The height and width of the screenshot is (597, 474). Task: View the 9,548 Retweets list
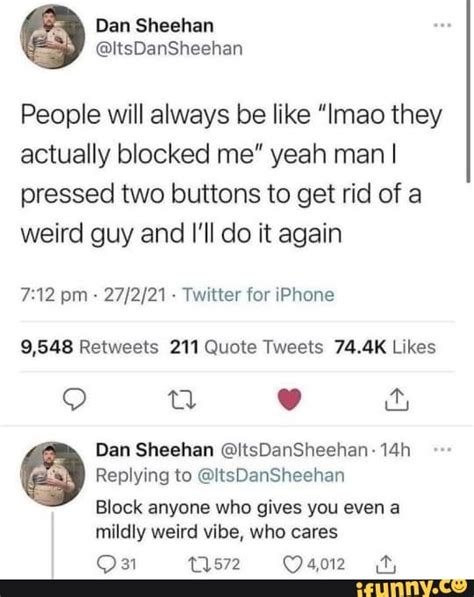[89, 347]
